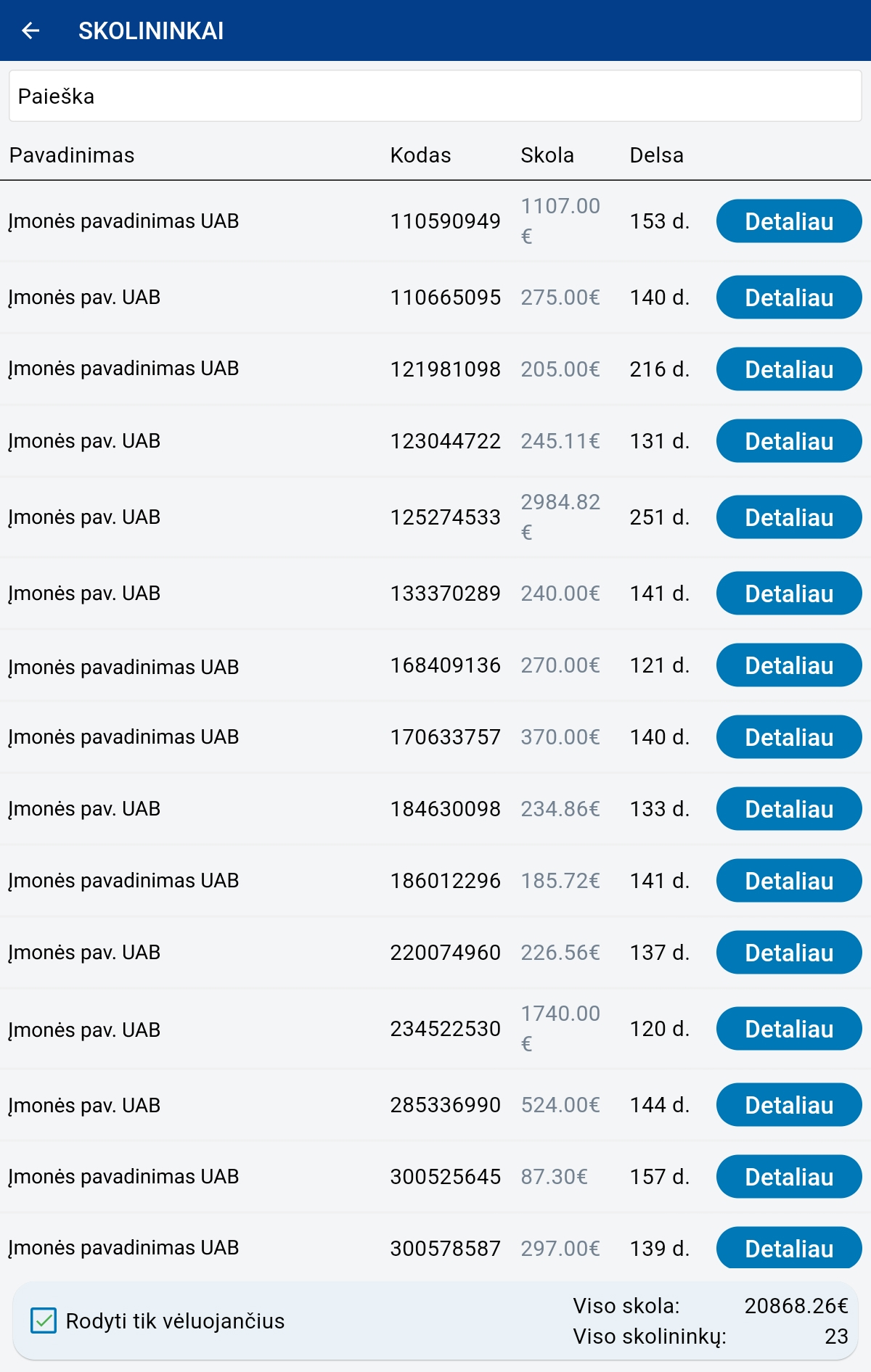Viewport: 871px width, 1372px height.
Task: Open Detaliau for company code 110665095
Action: pos(789,297)
